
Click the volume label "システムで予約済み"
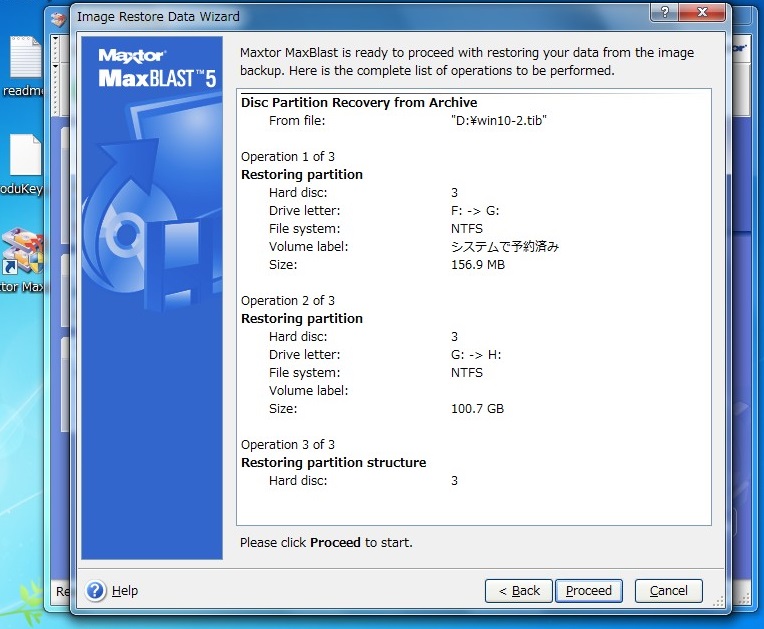[505, 247]
